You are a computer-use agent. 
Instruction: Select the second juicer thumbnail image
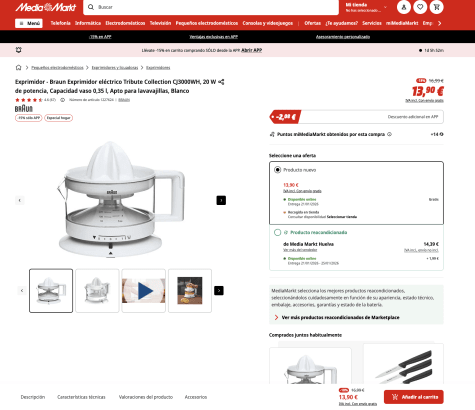tap(97, 291)
